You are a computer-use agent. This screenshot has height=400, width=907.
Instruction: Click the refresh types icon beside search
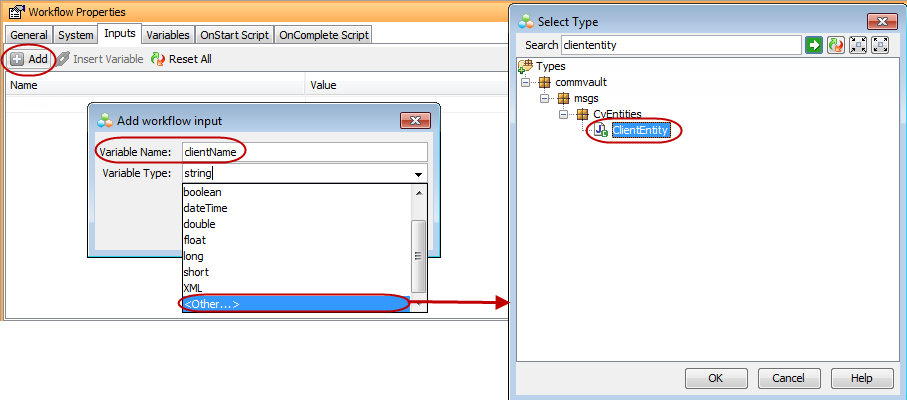tap(837, 45)
